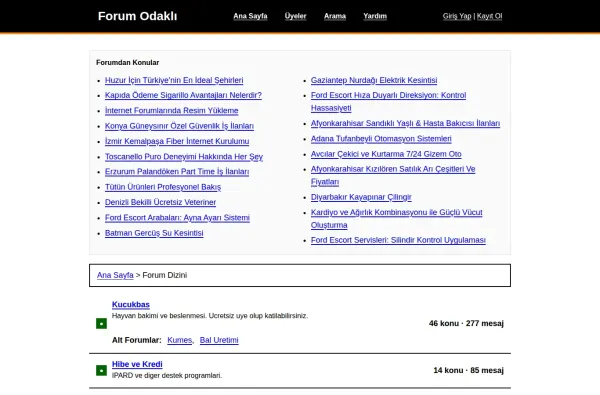Go to Ana Sayfa in top navigation
This screenshot has width=600, height=395.
250,16
